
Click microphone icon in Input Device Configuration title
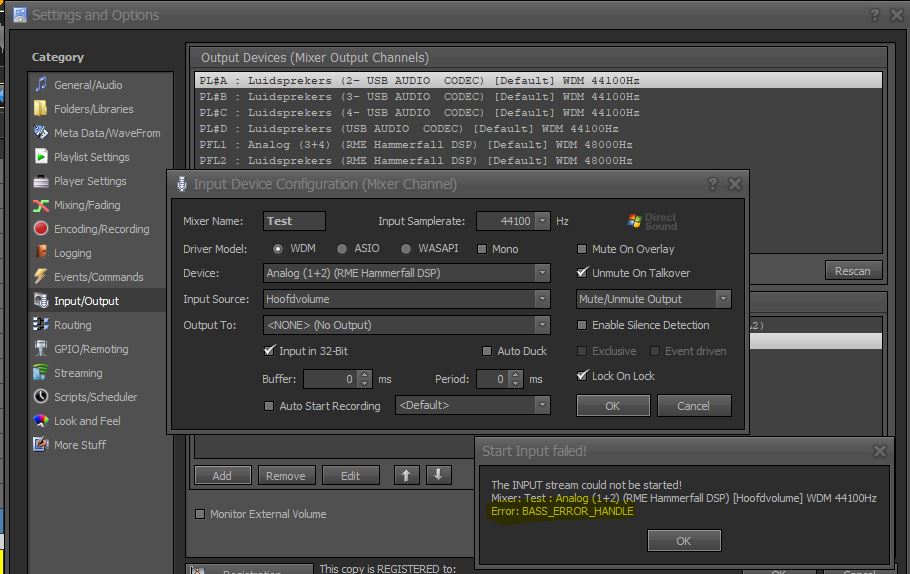pyautogui.click(x=182, y=184)
